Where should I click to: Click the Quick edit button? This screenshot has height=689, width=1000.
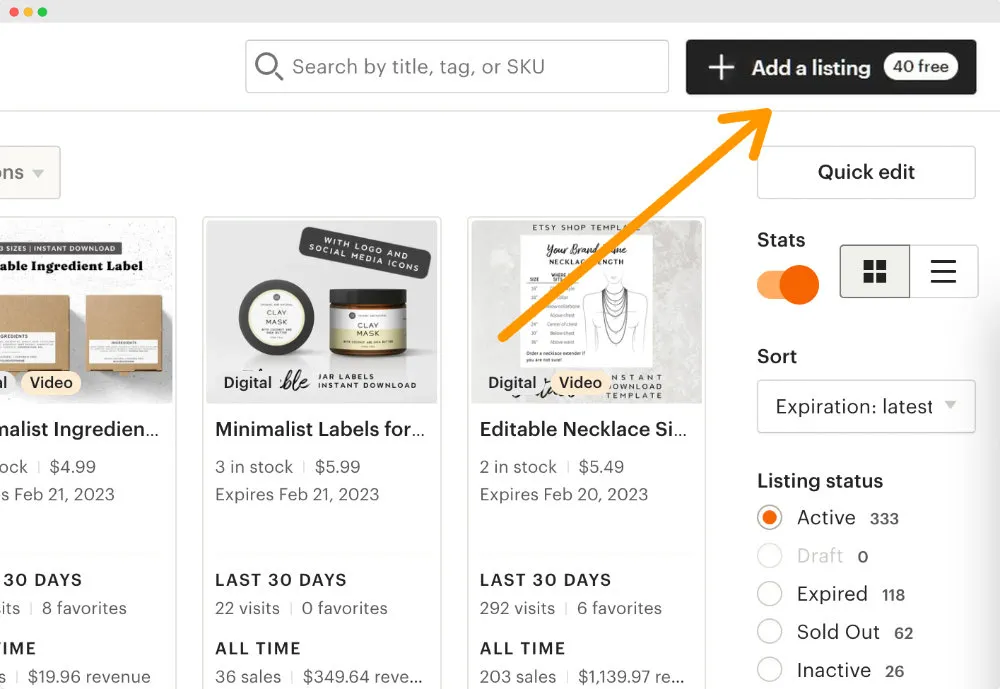[866, 172]
